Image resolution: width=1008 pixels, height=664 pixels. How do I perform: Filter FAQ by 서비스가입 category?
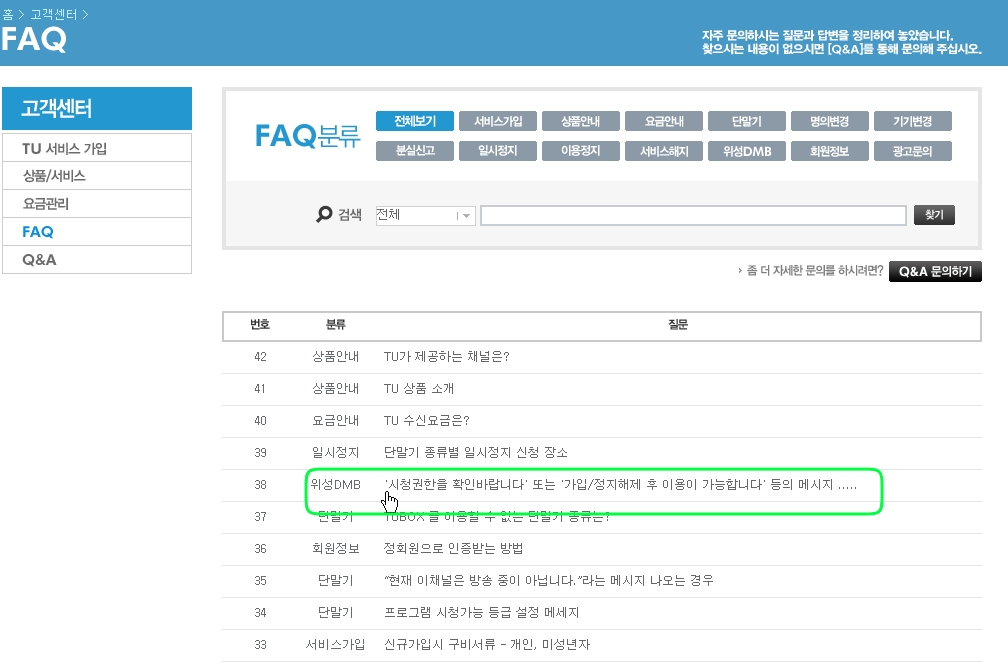coord(498,121)
